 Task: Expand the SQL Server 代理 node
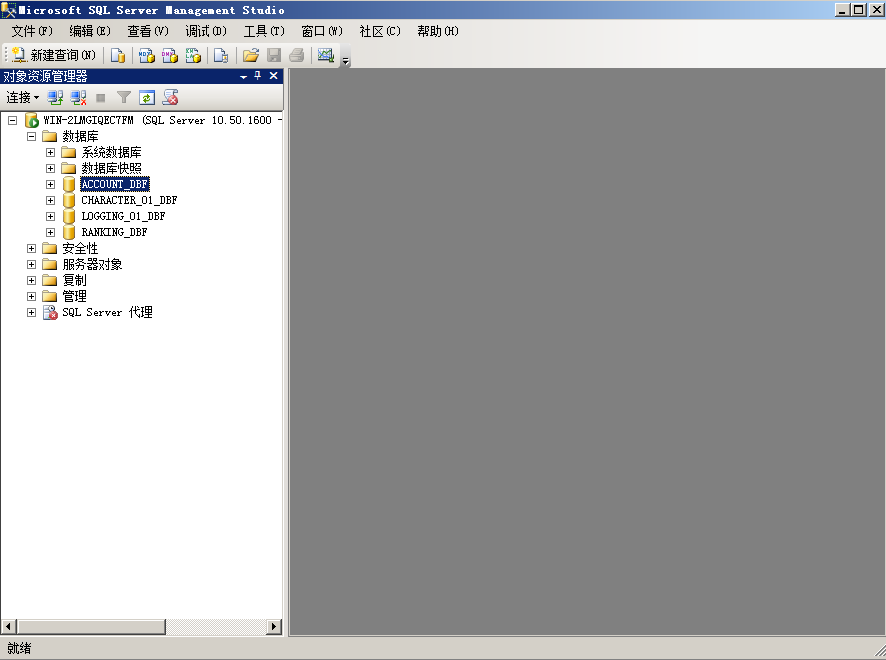click(32, 312)
